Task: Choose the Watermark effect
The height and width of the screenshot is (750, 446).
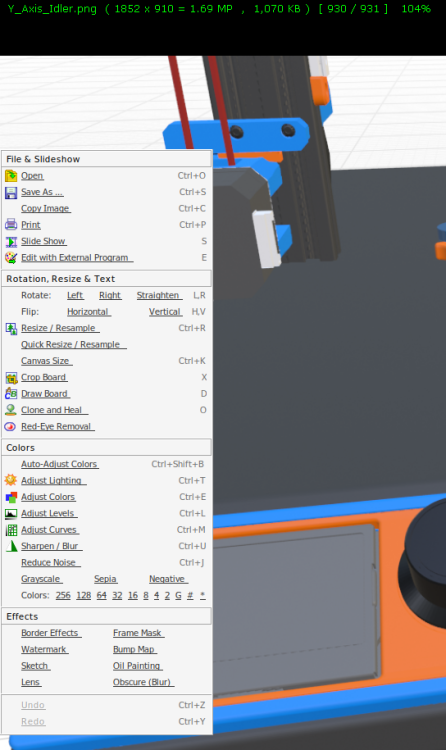Action: (44, 650)
